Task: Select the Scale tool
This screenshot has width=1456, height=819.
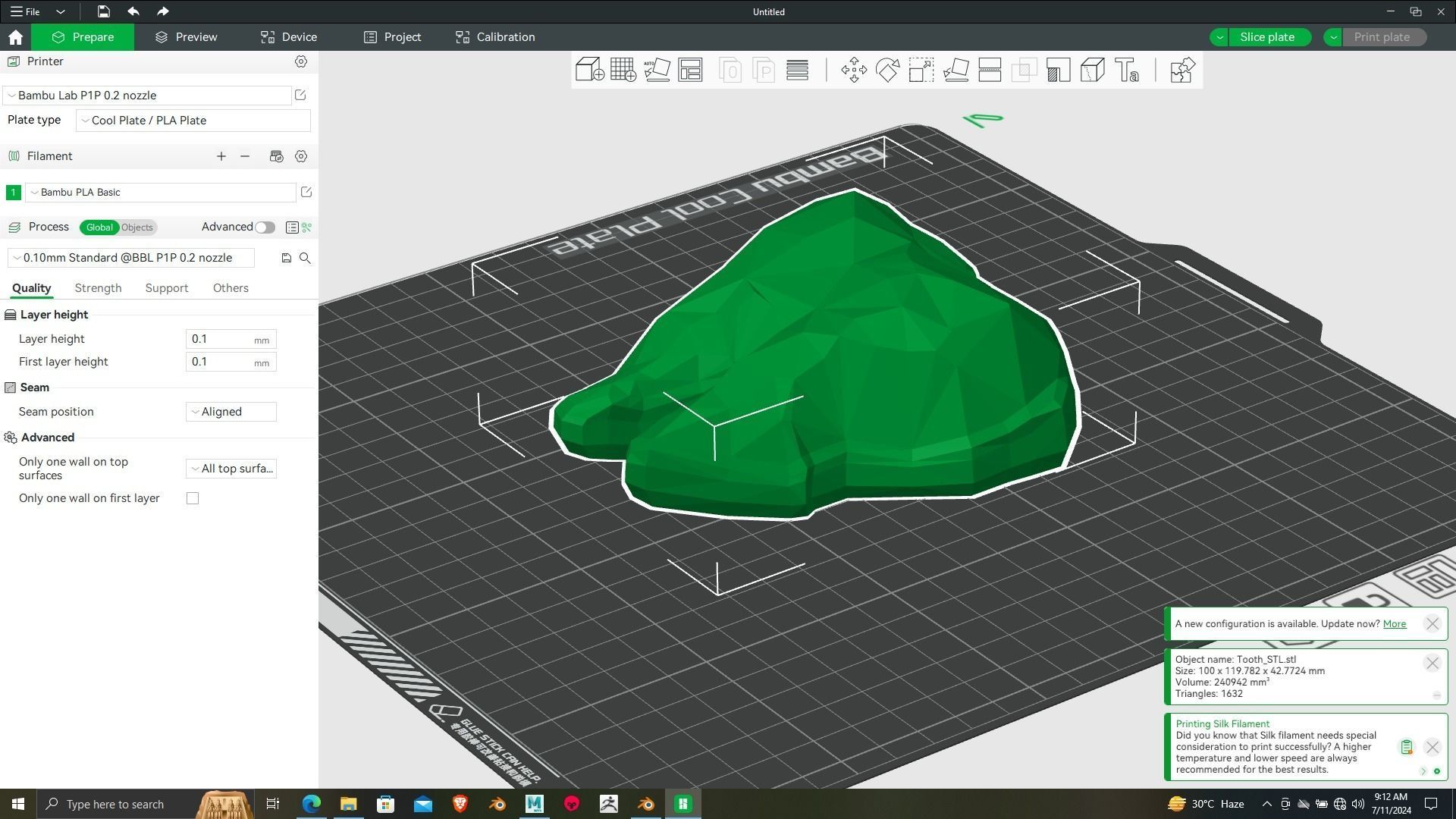Action: [921, 70]
